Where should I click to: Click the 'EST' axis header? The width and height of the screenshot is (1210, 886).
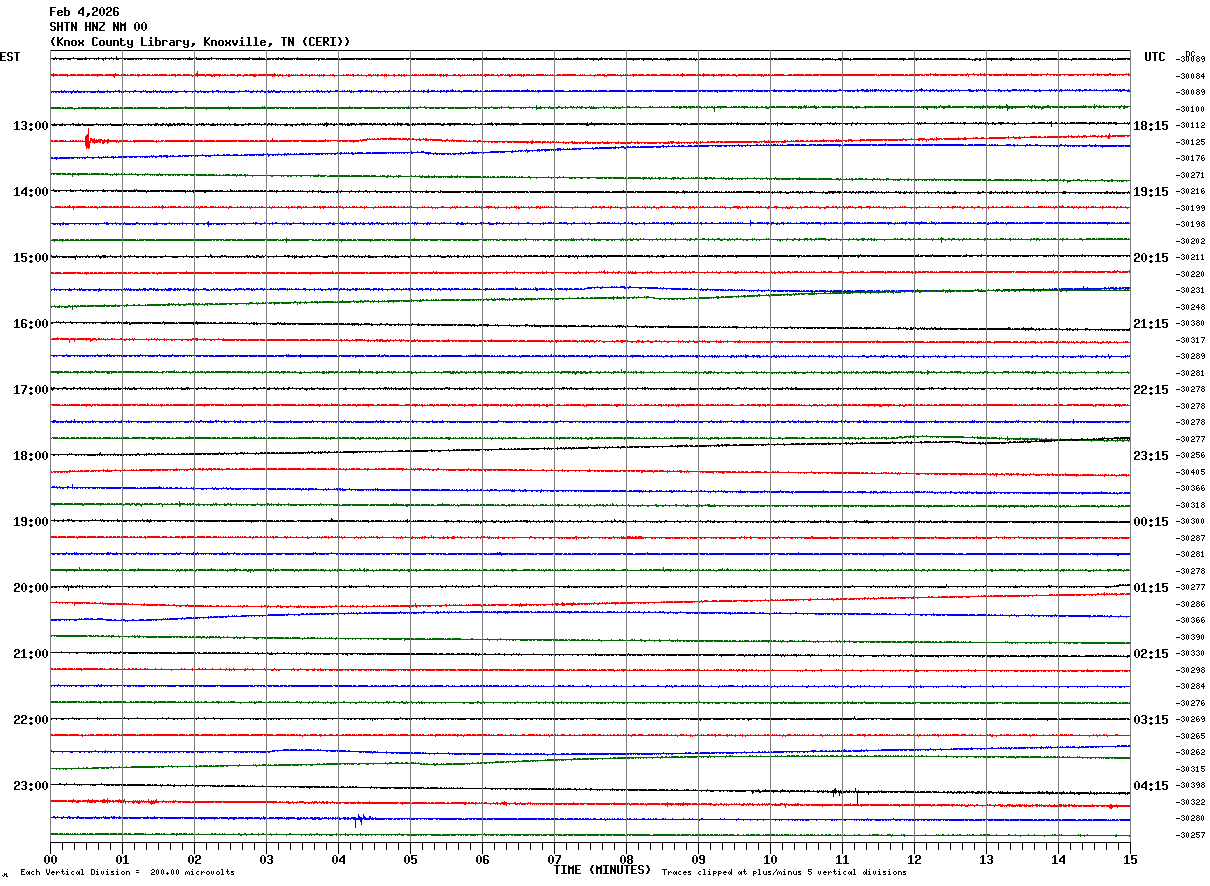[x=10, y=57]
